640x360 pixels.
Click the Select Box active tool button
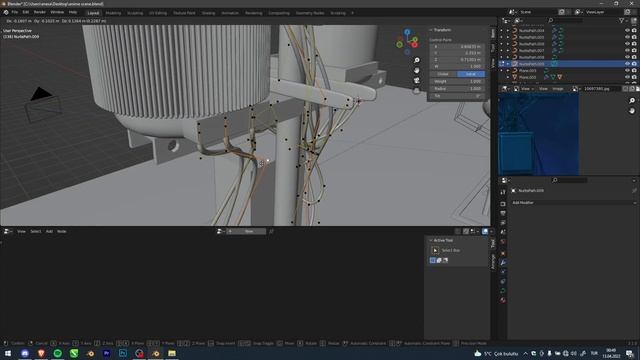[x=435, y=250]
